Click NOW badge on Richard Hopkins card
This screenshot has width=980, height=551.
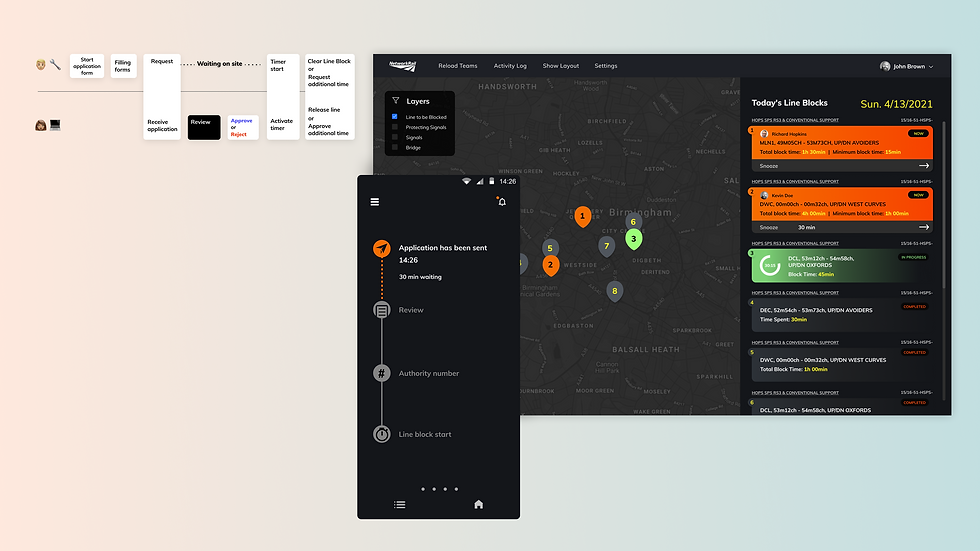(x=918, y=133)
